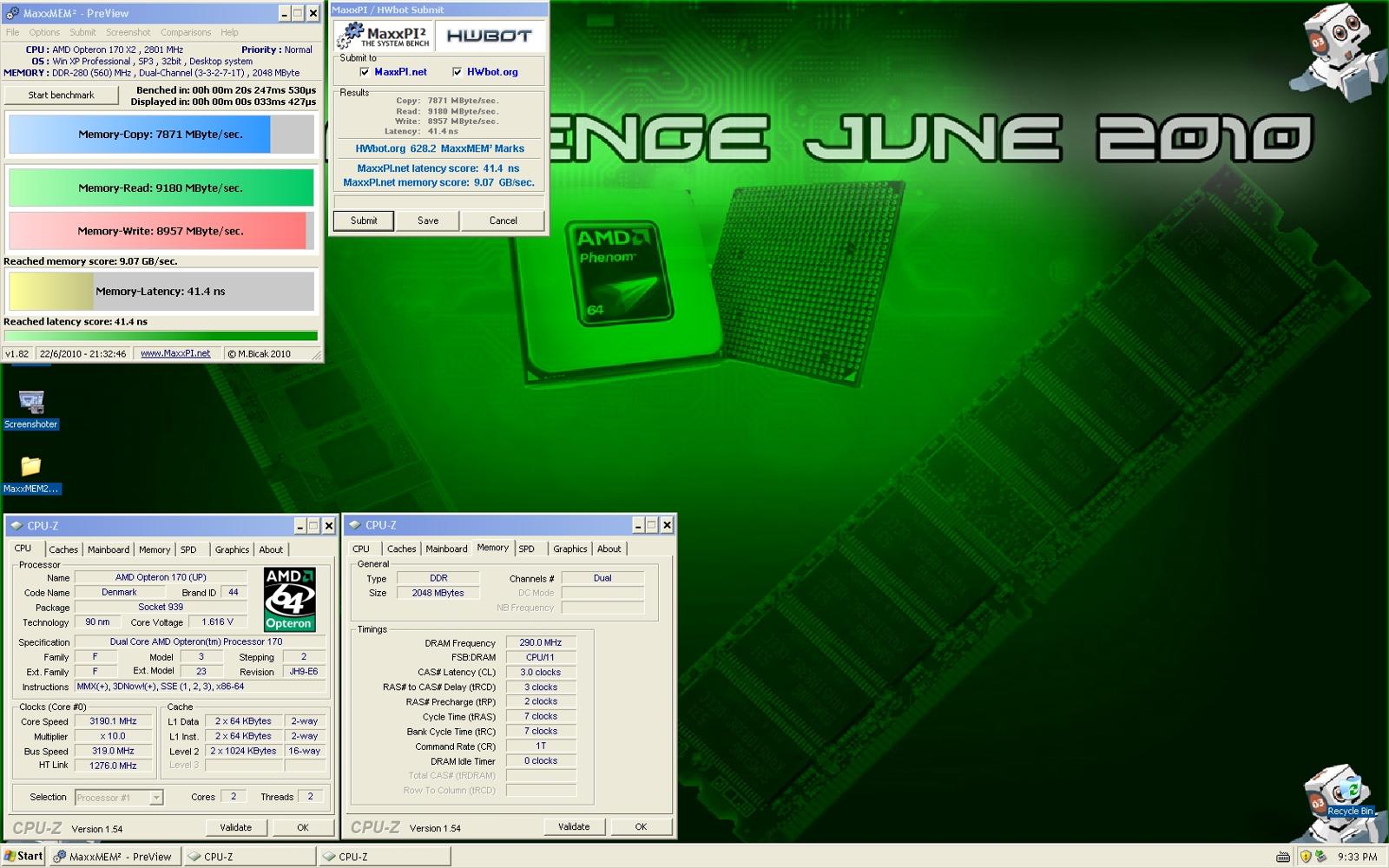The width and height of the screenshot is (1389, 868).
Task: Click OK in the left CPU-Z window
Action: pos(303,827)
